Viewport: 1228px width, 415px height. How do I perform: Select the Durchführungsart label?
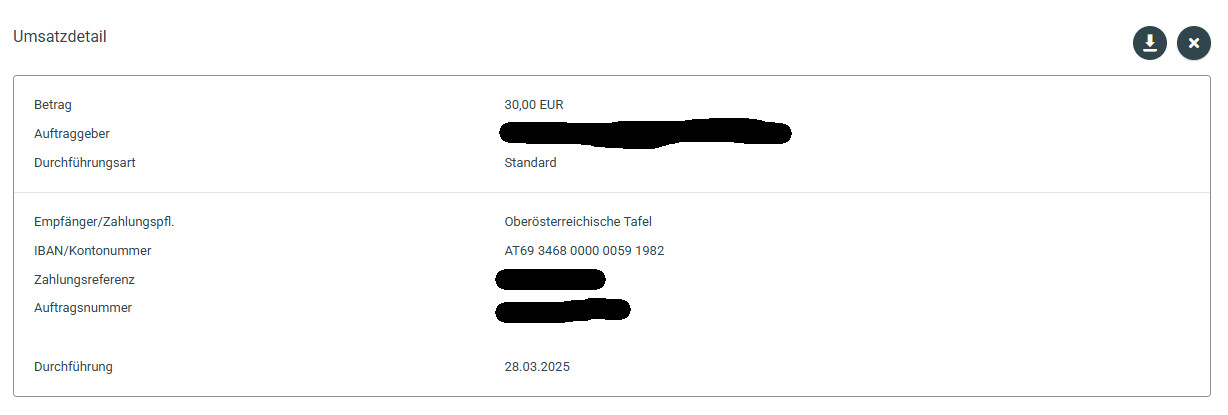[x=85, y=163]
